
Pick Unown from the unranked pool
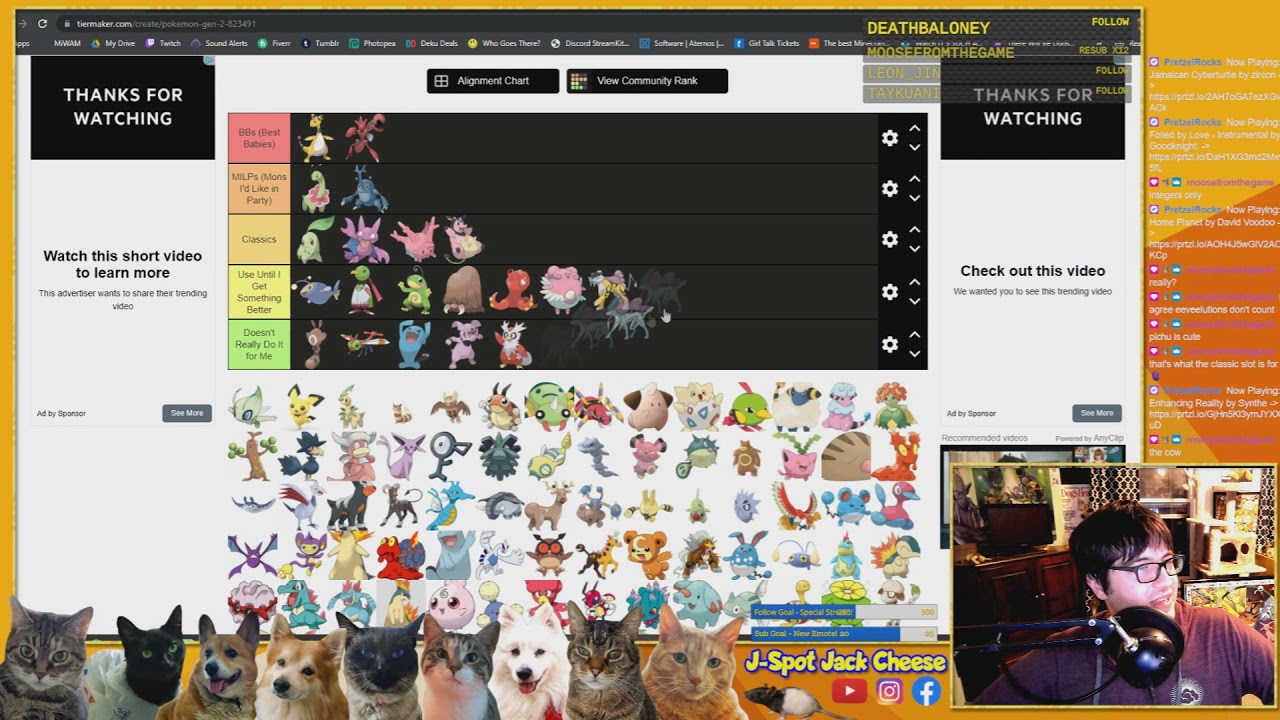(x=449, y=457)
